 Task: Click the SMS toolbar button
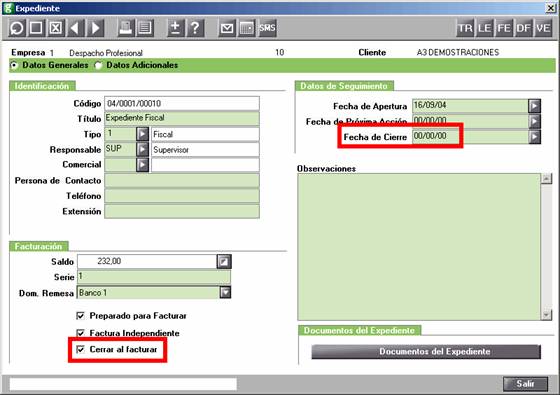coord(267,28)
